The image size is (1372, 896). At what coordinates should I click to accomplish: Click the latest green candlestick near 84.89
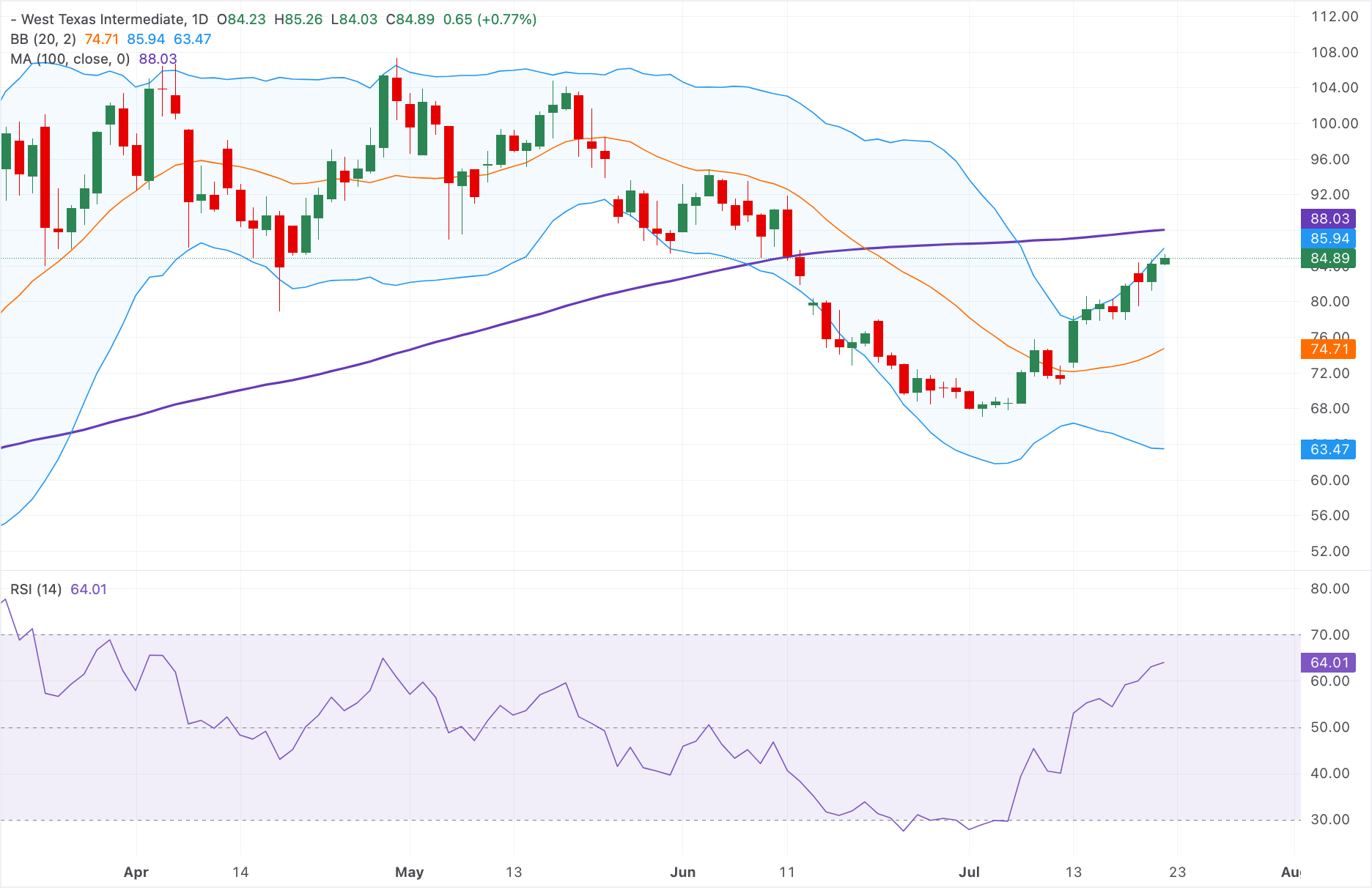pyautogui.click(x=1165, y=261)
